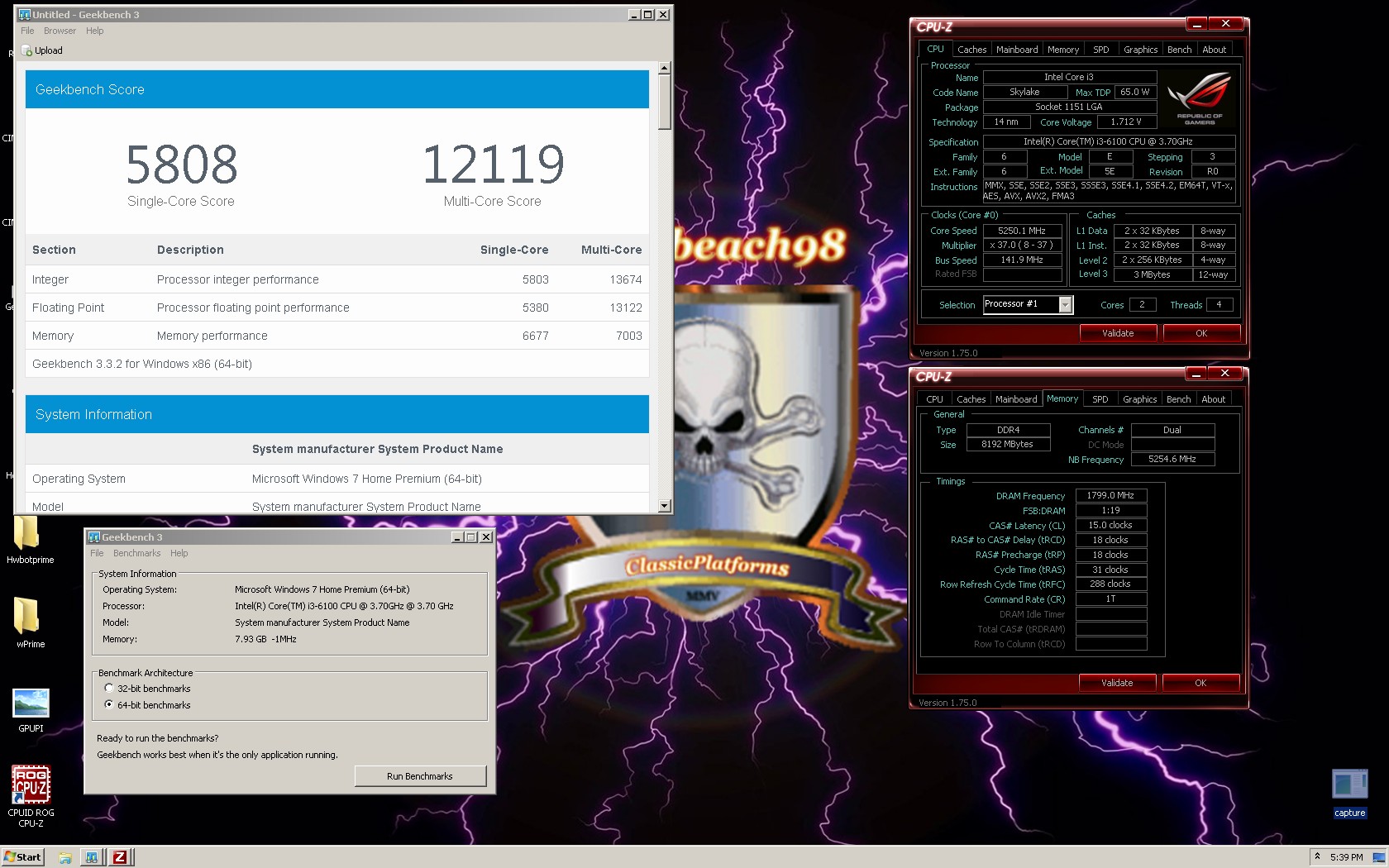Click the Integer row in results table
The width and height of the screenshot is (1389, 868).
[x=337, y=279]
